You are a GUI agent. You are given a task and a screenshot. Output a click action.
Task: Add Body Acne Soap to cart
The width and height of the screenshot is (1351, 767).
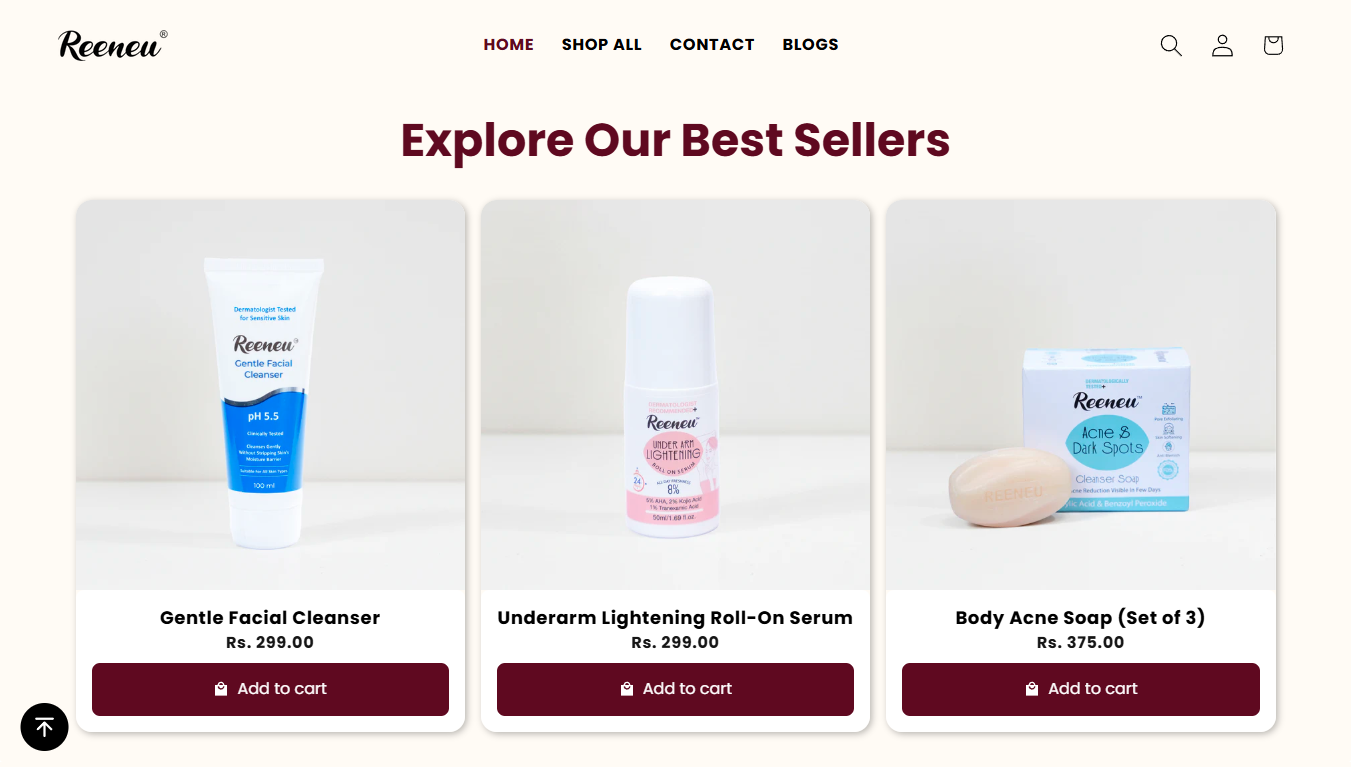tap(1081, 689)
